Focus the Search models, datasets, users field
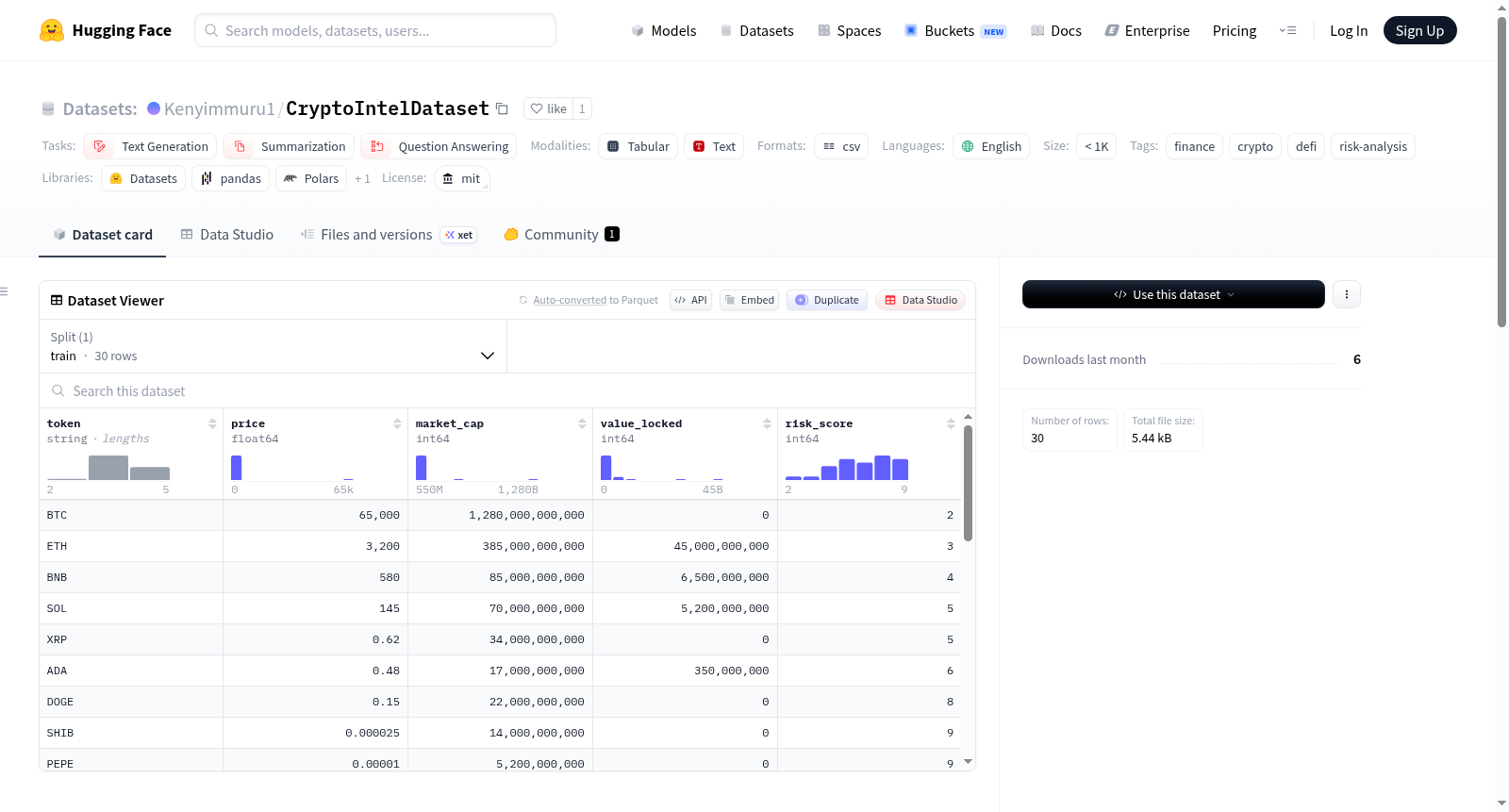The image size is (1509, 812). click(375, 30)
